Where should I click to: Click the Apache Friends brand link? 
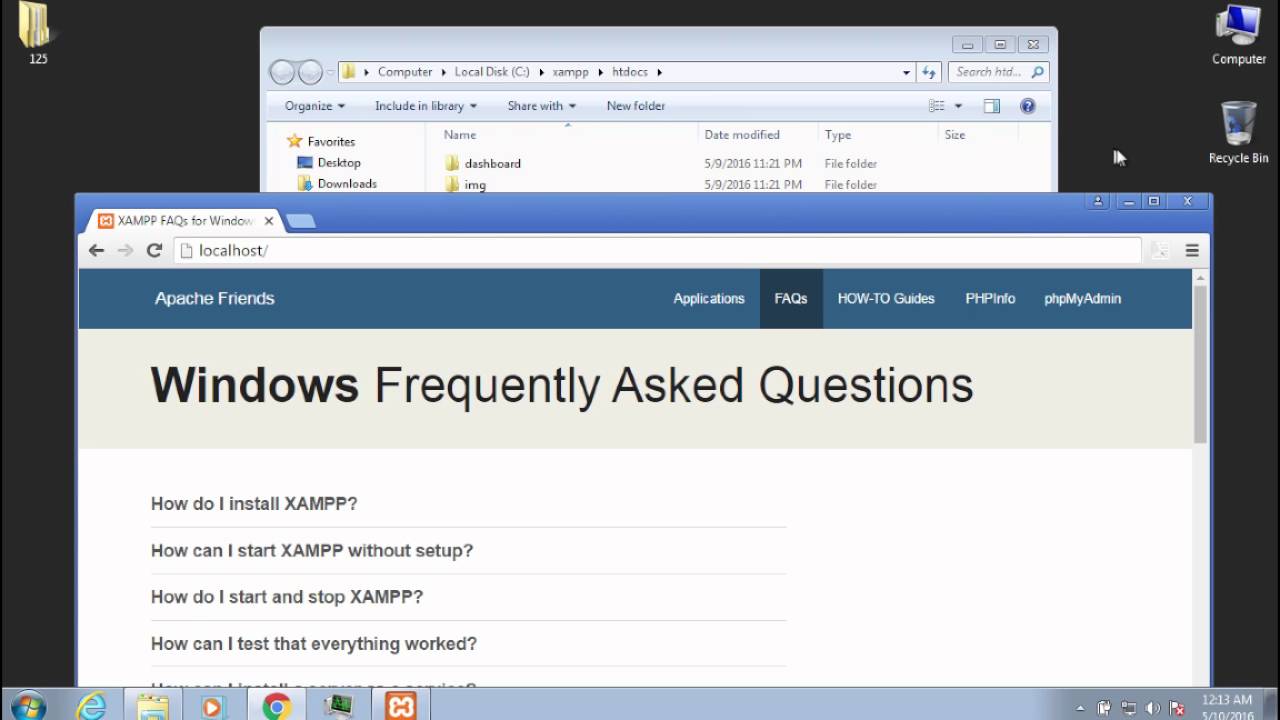pyautogui.click(x=214, y=298)
